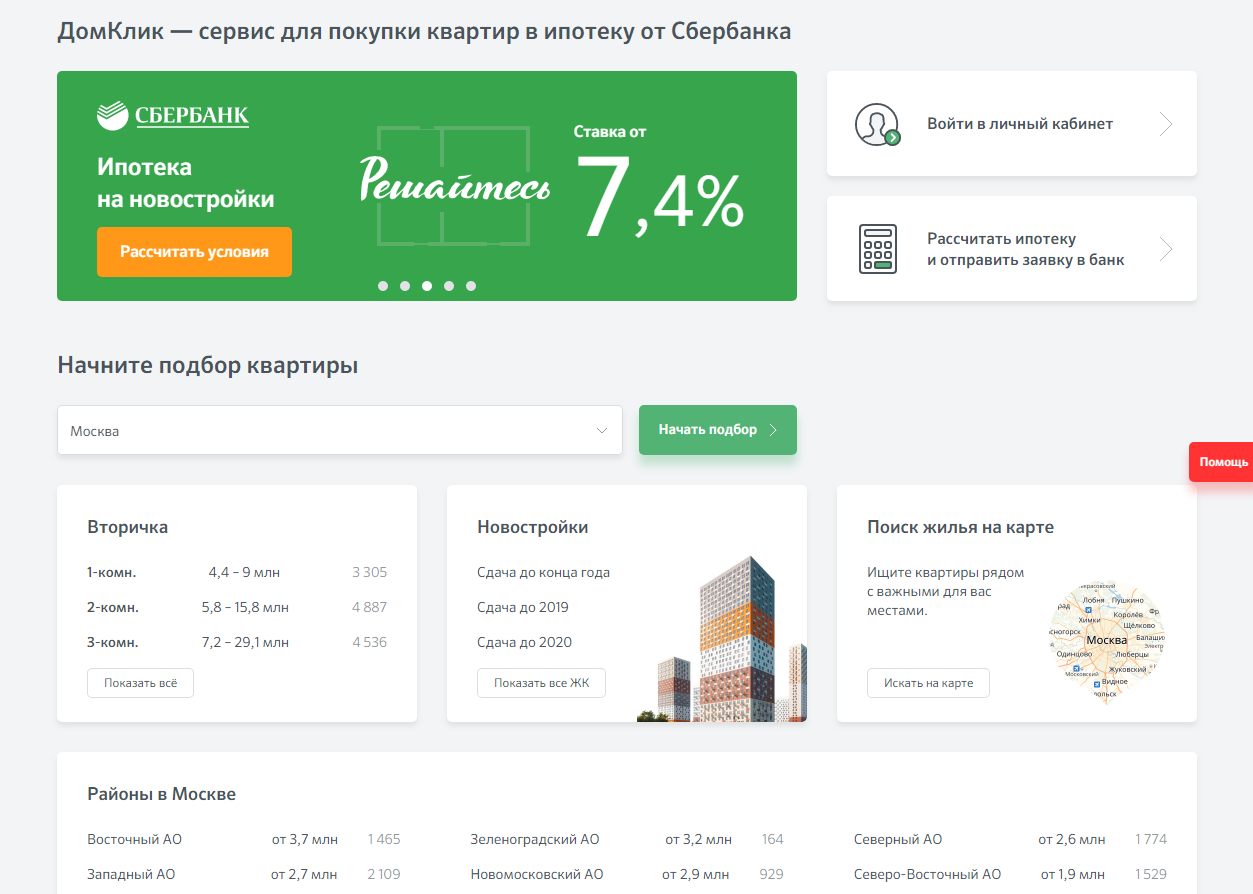
Task: Open the red Помощь help tab
Action: click(x=1222, y=462)
